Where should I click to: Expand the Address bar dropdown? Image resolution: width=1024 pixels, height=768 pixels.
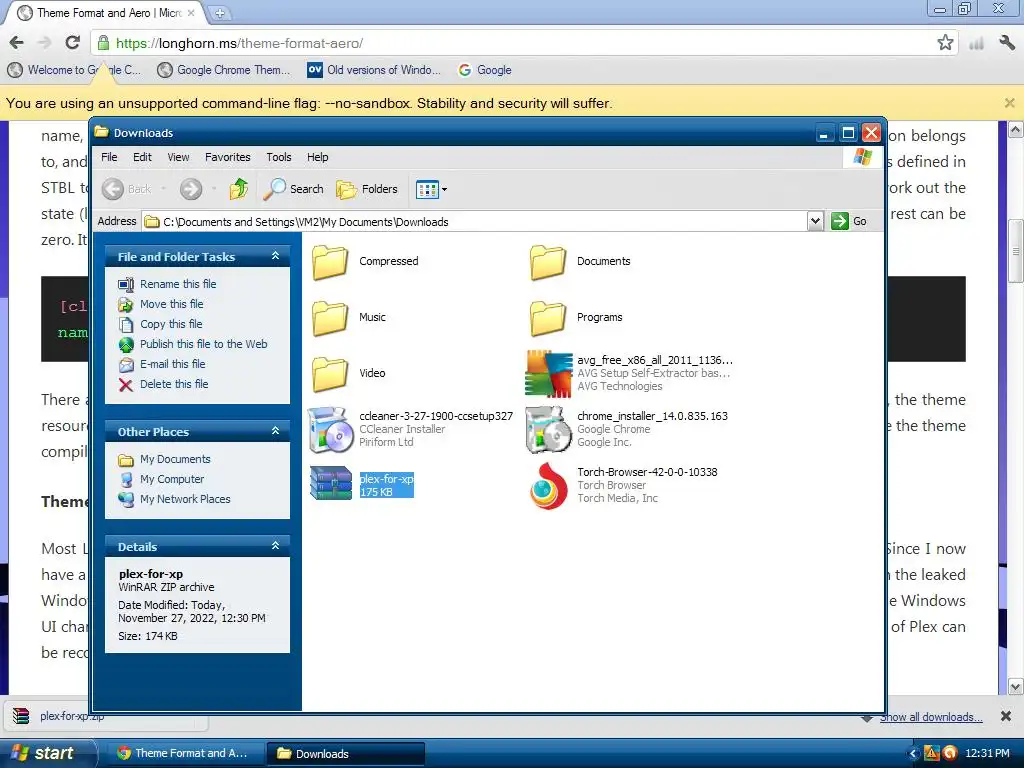[815, 221]
